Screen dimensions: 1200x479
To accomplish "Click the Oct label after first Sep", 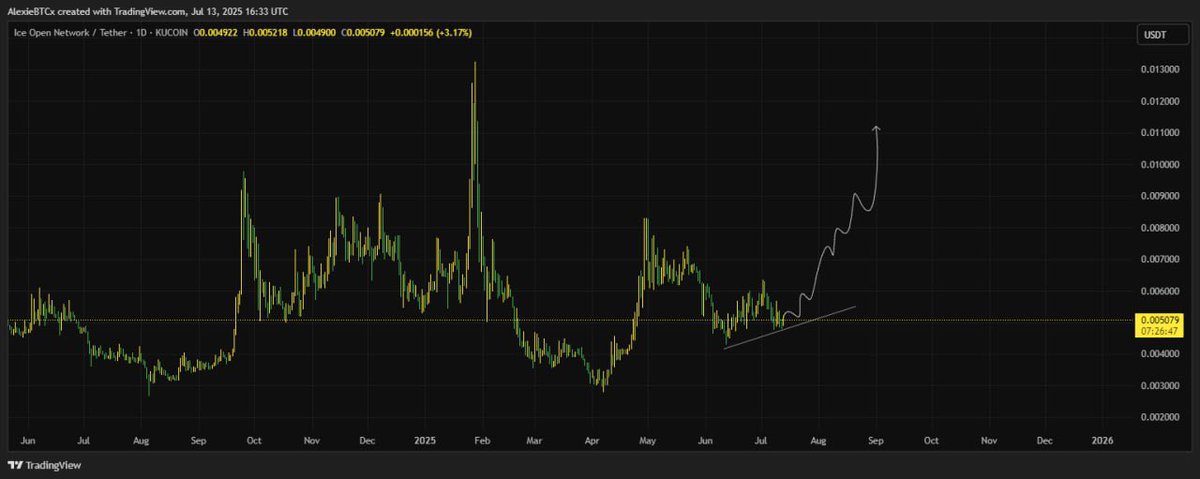I will [254, 440].
